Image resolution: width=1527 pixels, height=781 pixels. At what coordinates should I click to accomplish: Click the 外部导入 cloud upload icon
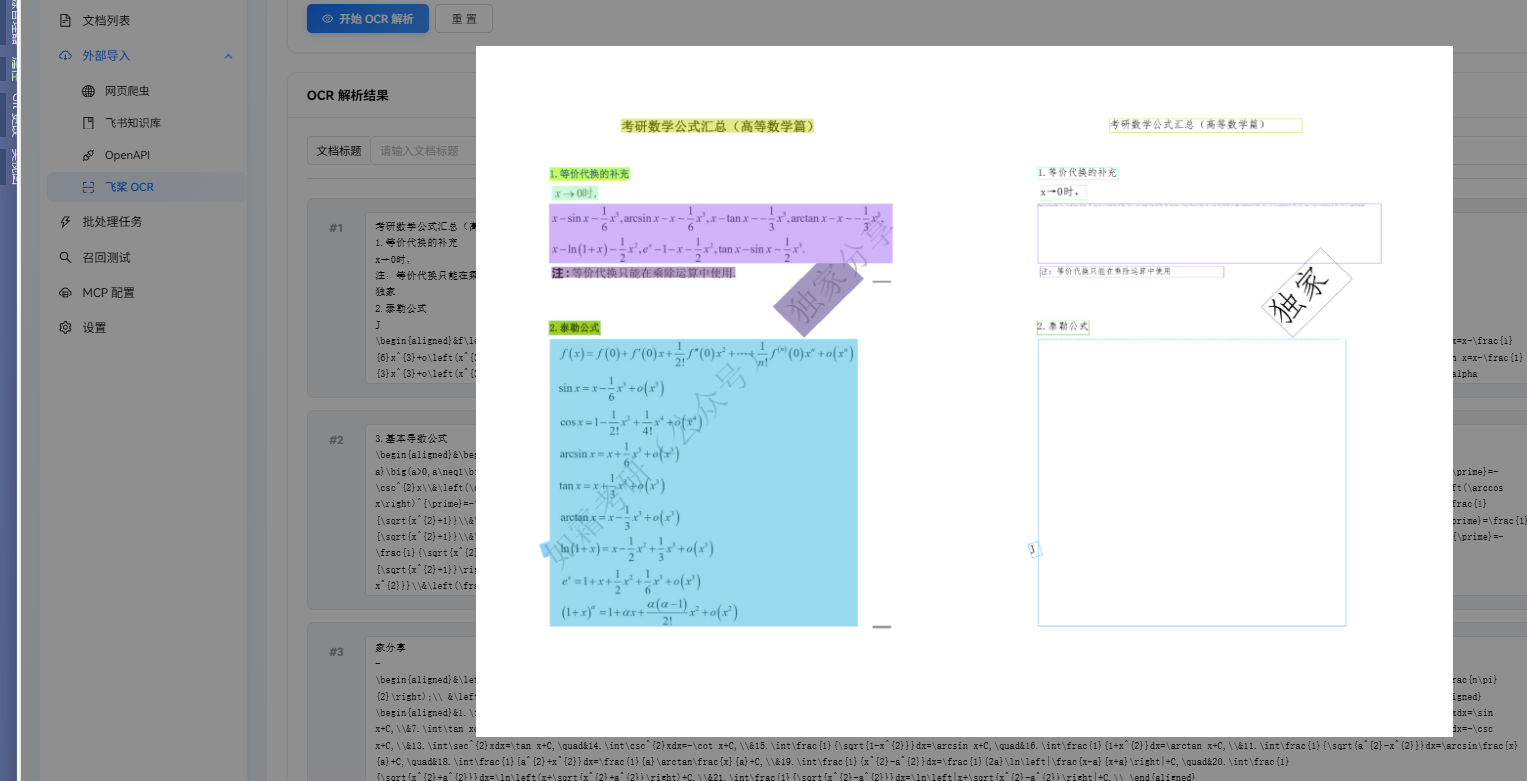[65, 56]
